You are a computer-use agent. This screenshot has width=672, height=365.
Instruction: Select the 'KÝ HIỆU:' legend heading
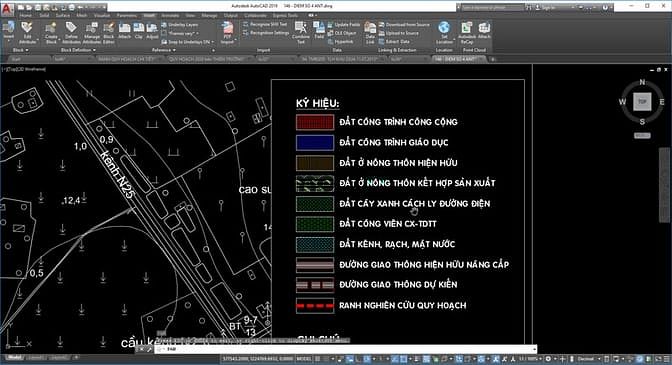click(x=318, y=104)
